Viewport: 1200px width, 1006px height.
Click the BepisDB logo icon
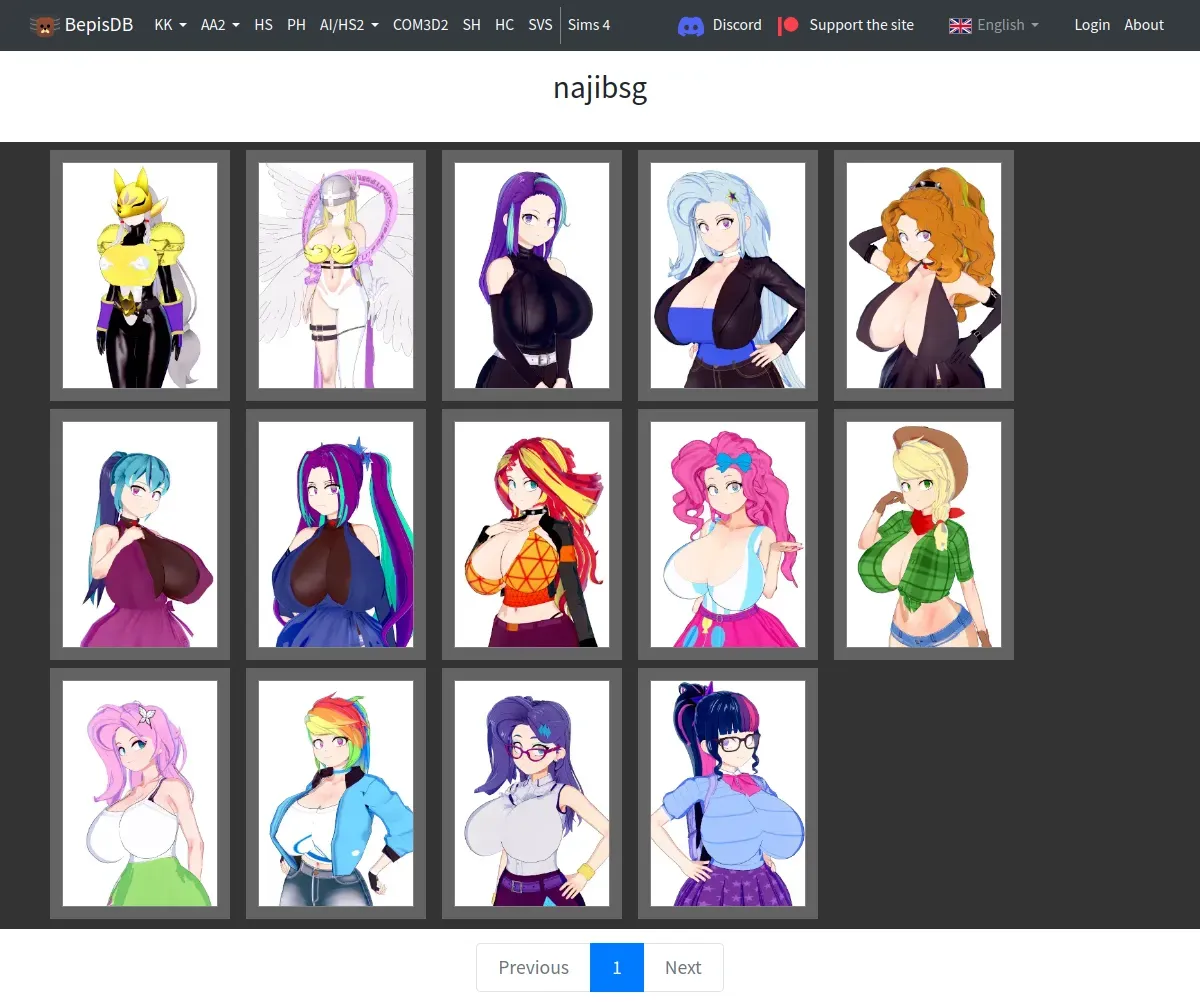click(x=44, y=25)
